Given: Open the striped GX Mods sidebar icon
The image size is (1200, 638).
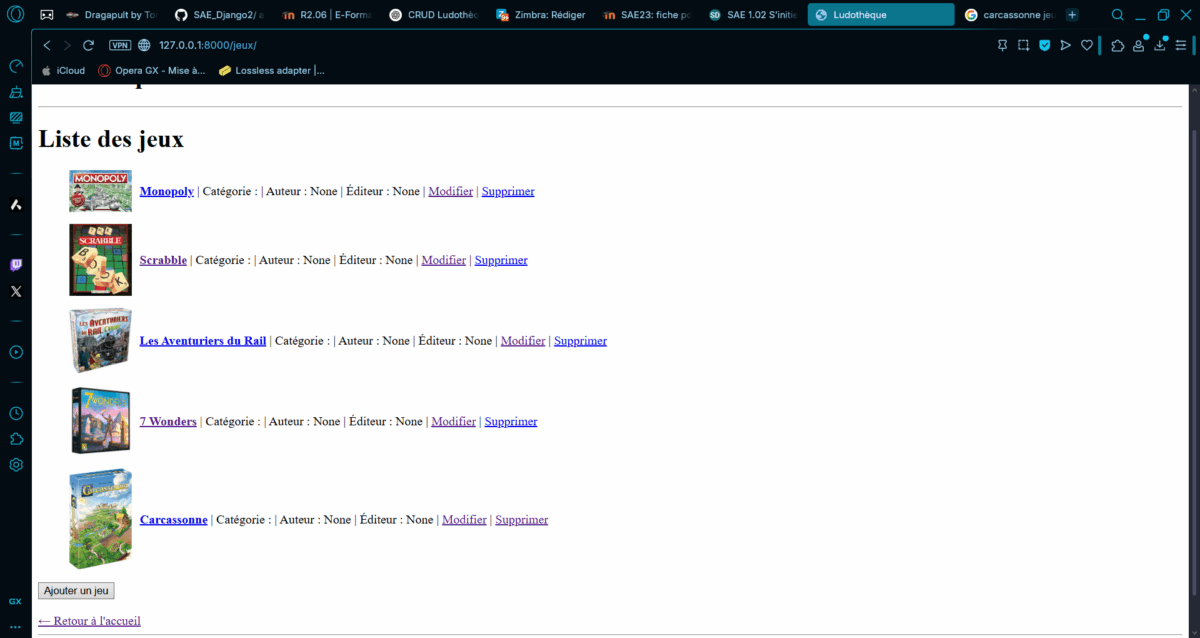Looking at the screenshot, I should tap(16, 117).
